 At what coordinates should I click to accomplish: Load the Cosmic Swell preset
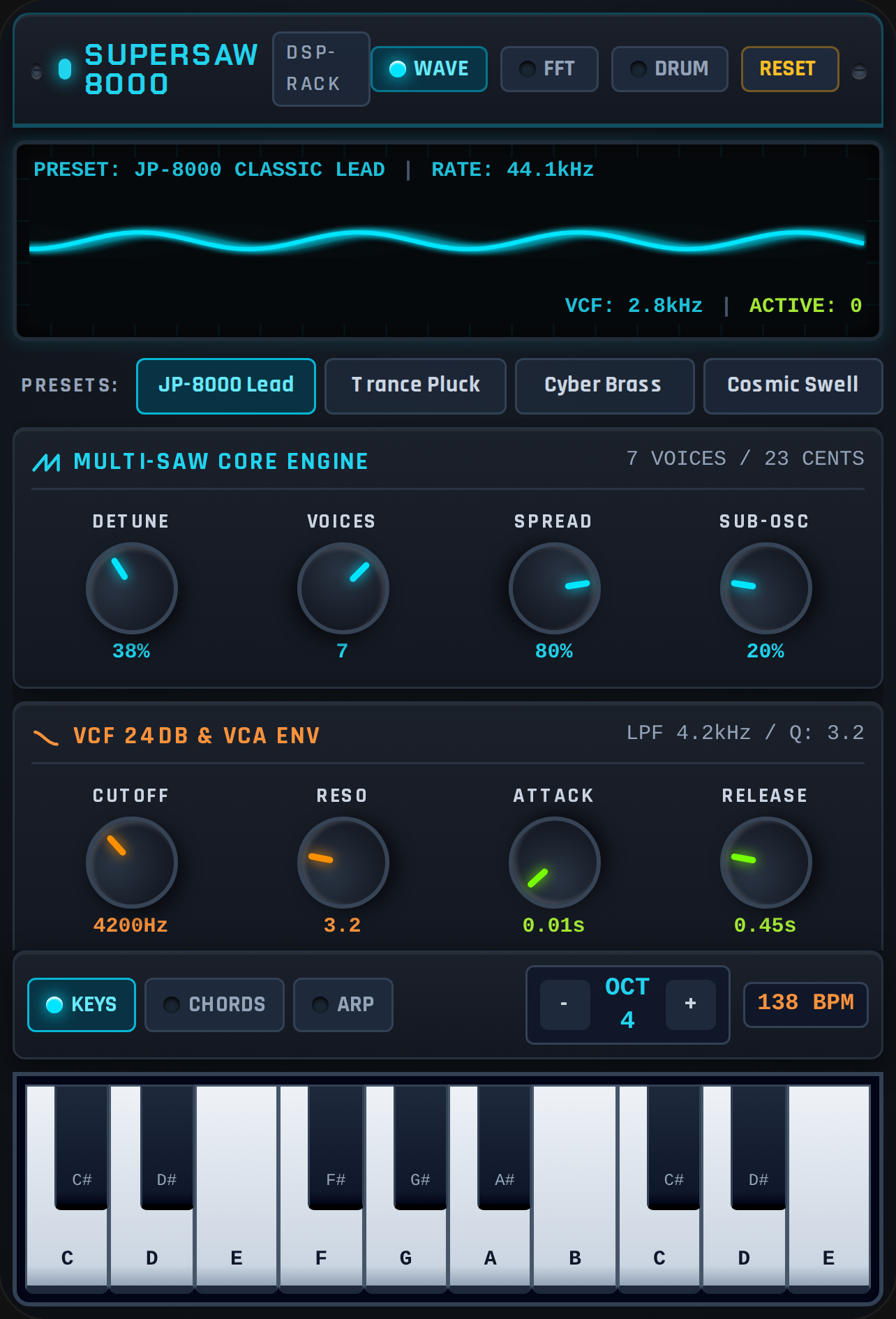click(793, 386)
